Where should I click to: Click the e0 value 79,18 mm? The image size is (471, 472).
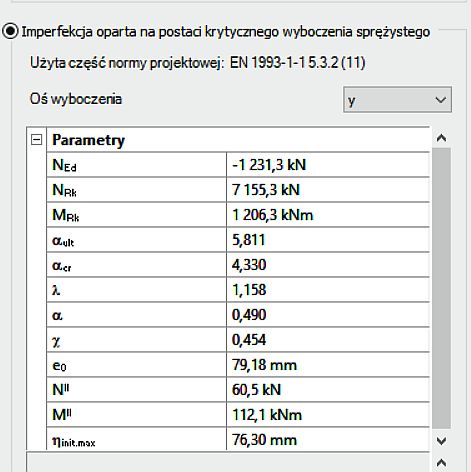pyautogui.click(x=328, y=365)
